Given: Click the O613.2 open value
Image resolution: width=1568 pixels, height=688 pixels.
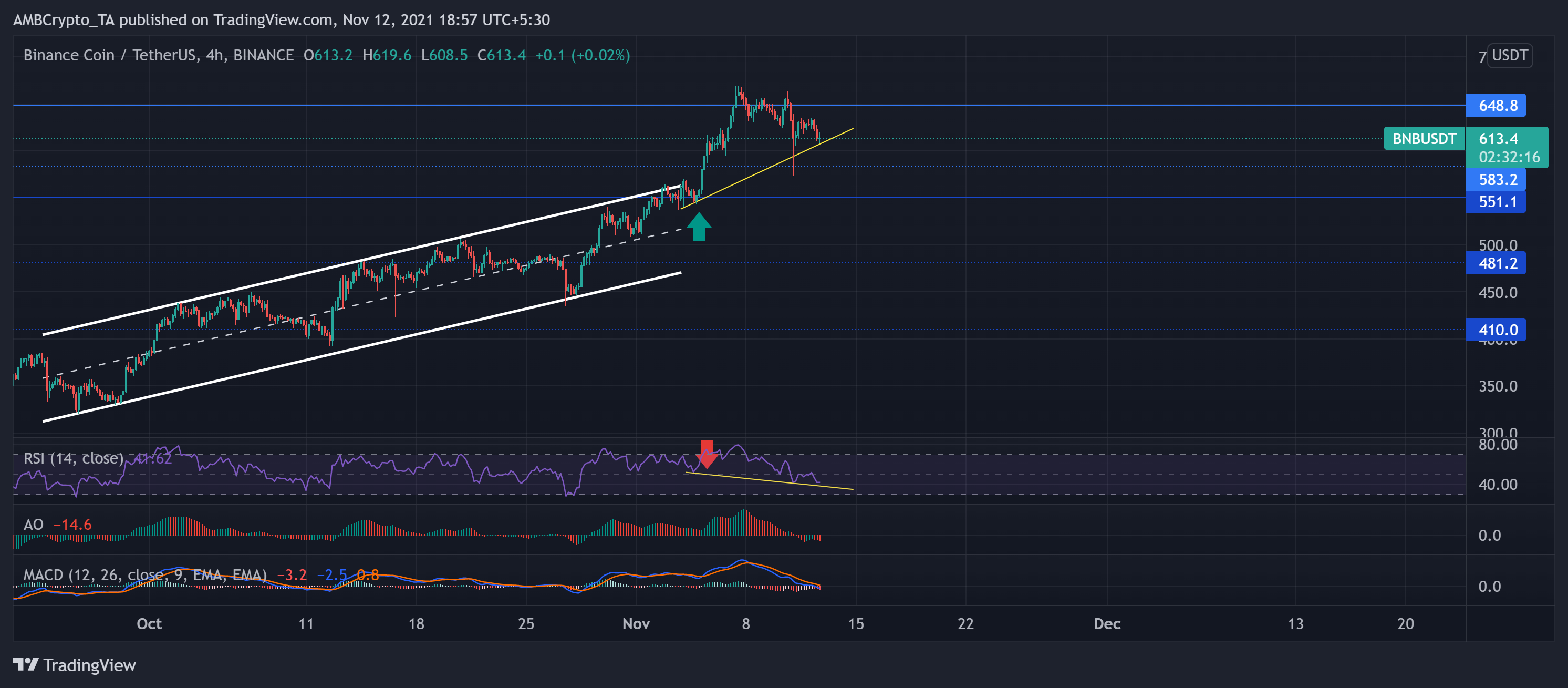Looking at the screenshot, I should pyautogui.click(x=328, y=55).
